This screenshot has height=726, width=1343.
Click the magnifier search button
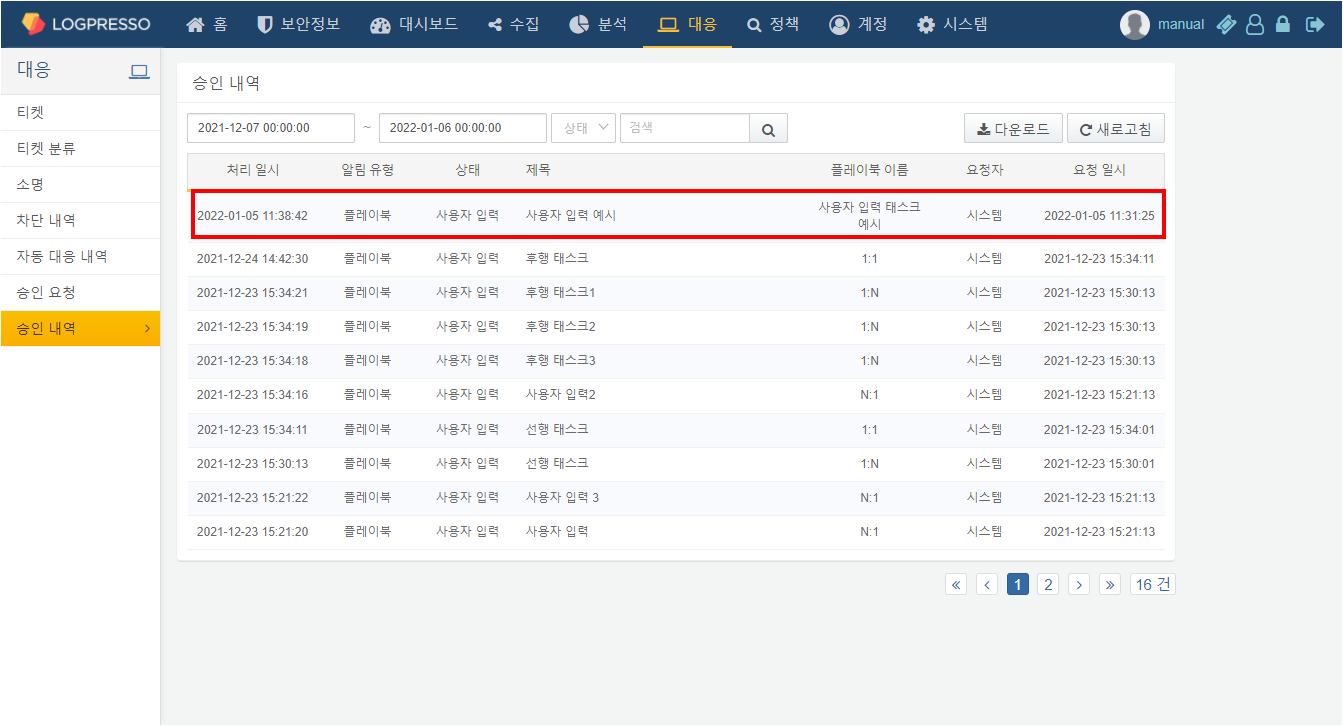pos(768,129)
